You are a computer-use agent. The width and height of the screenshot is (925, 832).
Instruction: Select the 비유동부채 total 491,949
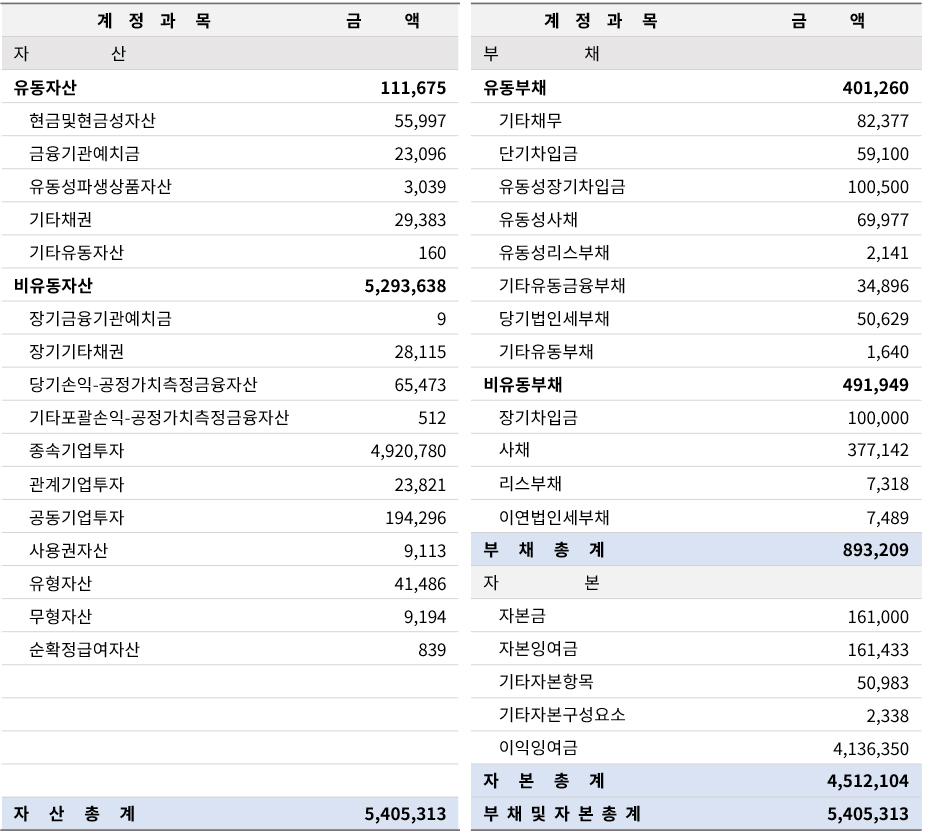(877, 385)
